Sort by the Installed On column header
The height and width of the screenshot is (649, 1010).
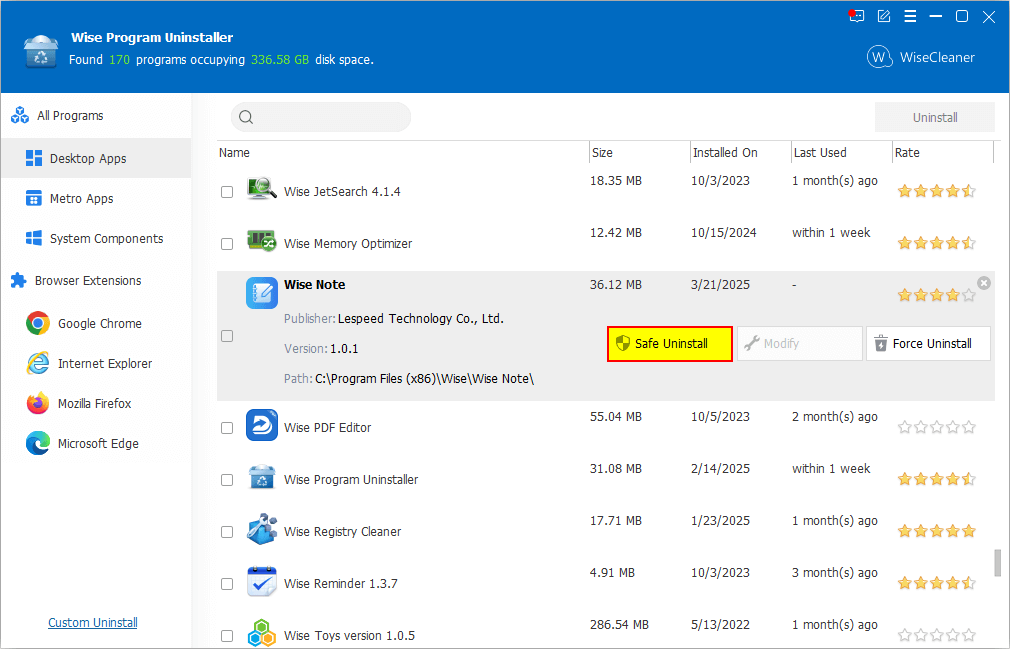[x=740, y=153]
